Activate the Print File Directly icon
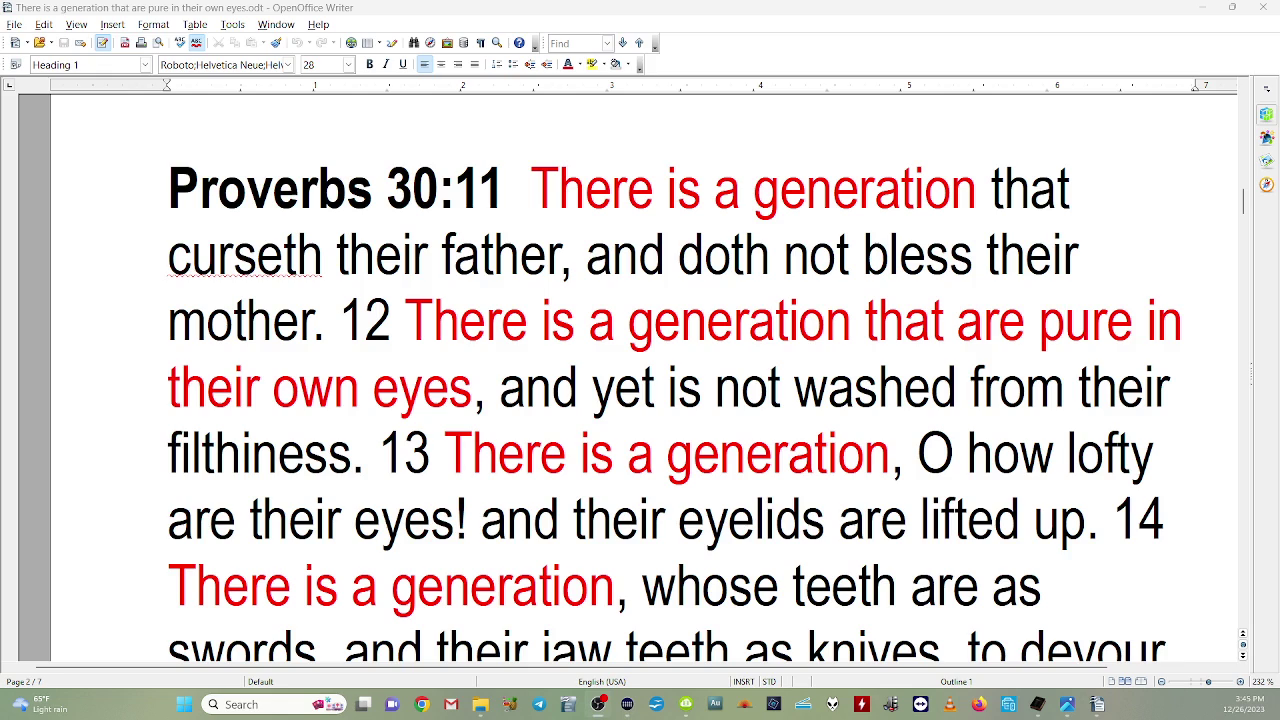This screenshot has width=1280, height=720. coord(141,42)
